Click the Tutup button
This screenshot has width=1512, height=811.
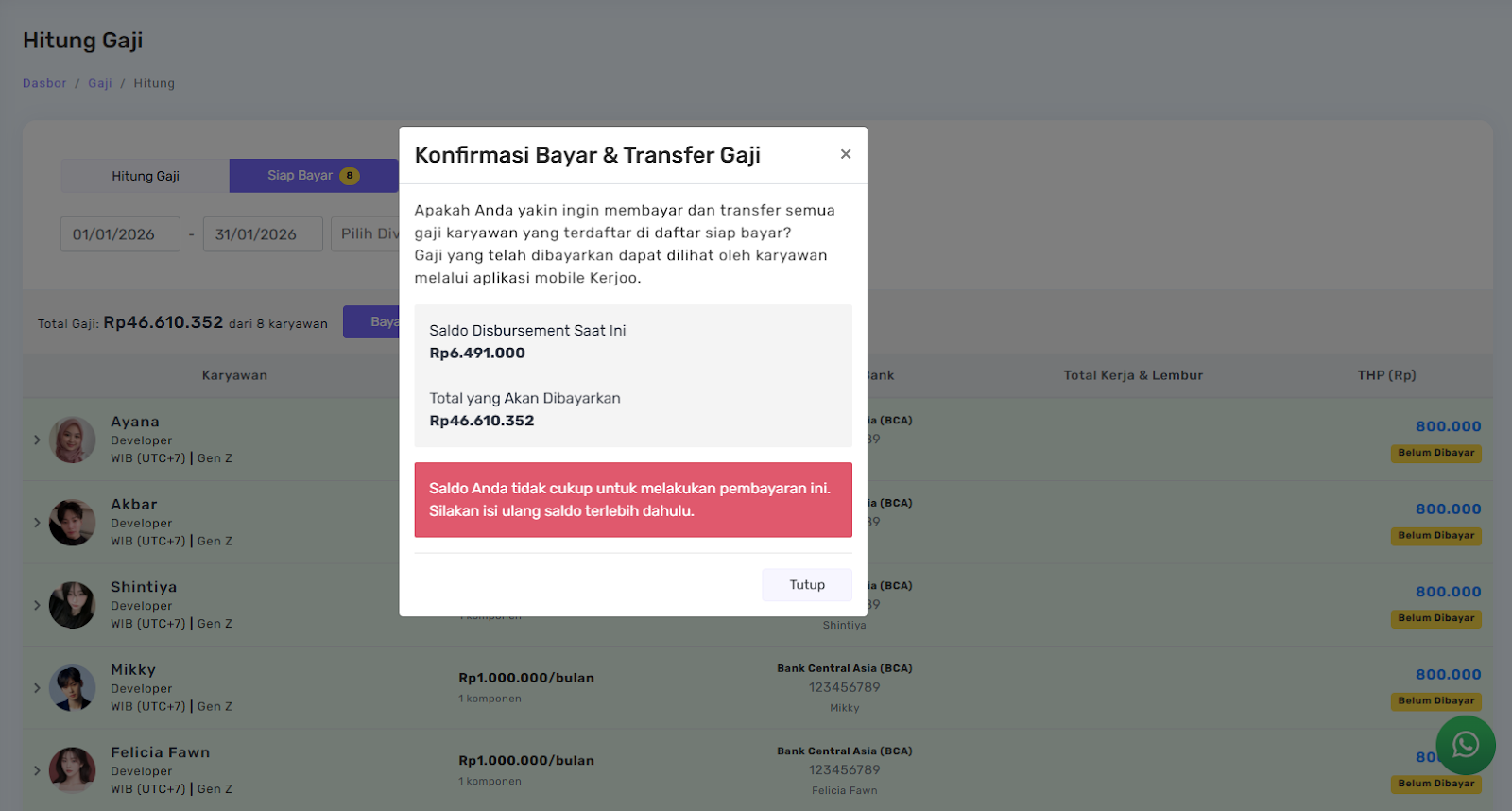807,585
